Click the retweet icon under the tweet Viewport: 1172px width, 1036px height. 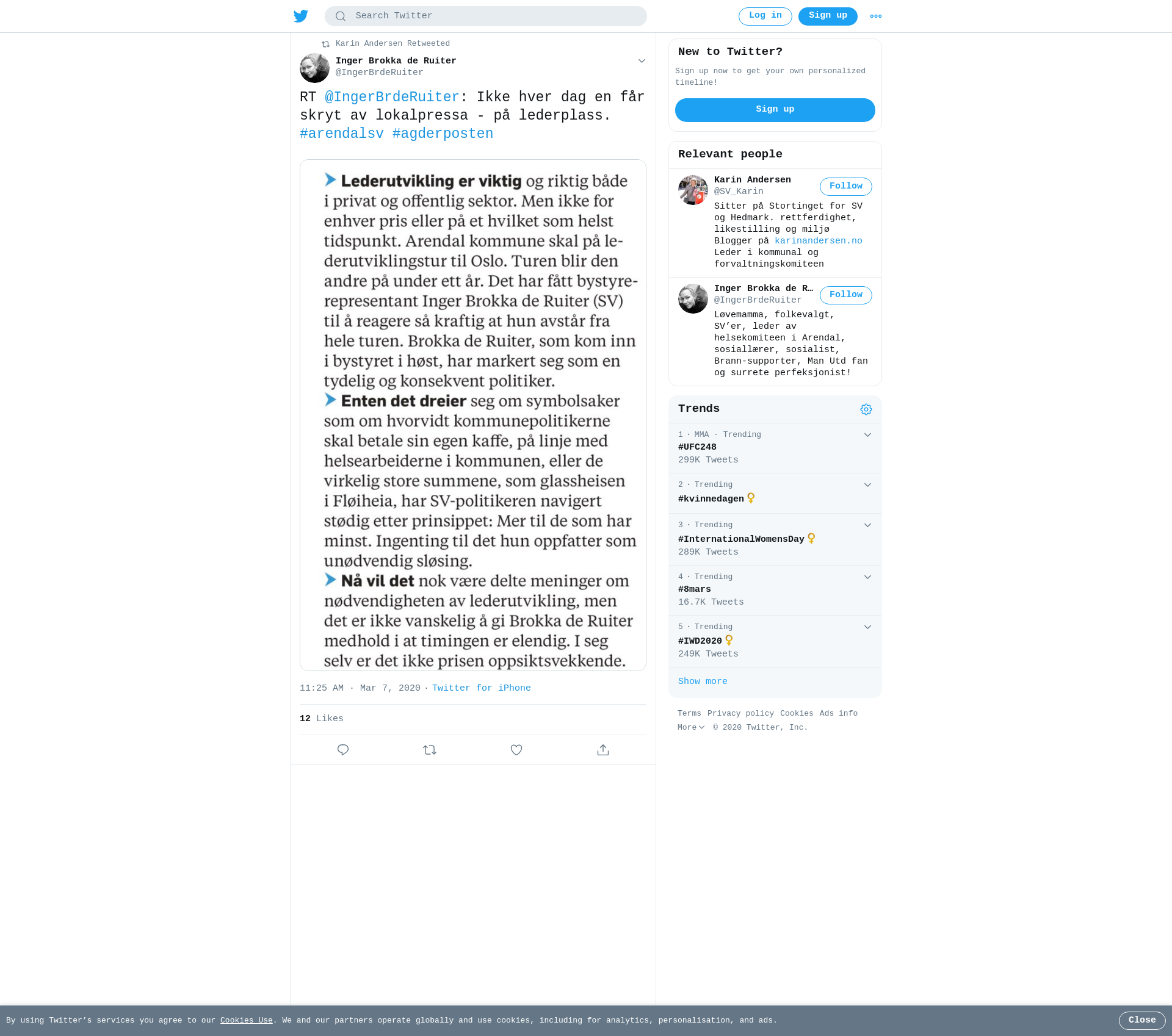(x=430, y=750)
